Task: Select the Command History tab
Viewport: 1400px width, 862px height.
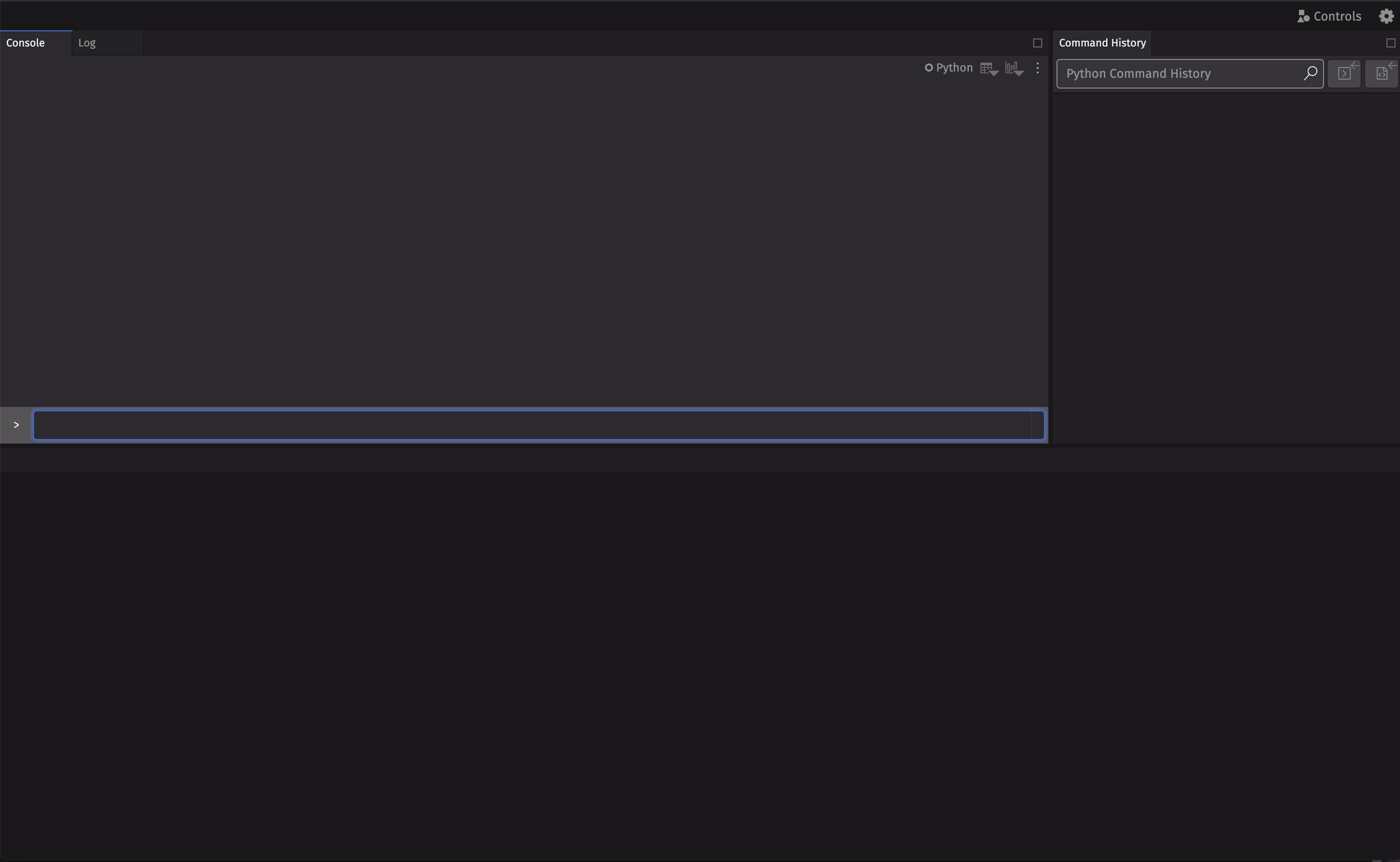Action: click(x=1102, y=43)
